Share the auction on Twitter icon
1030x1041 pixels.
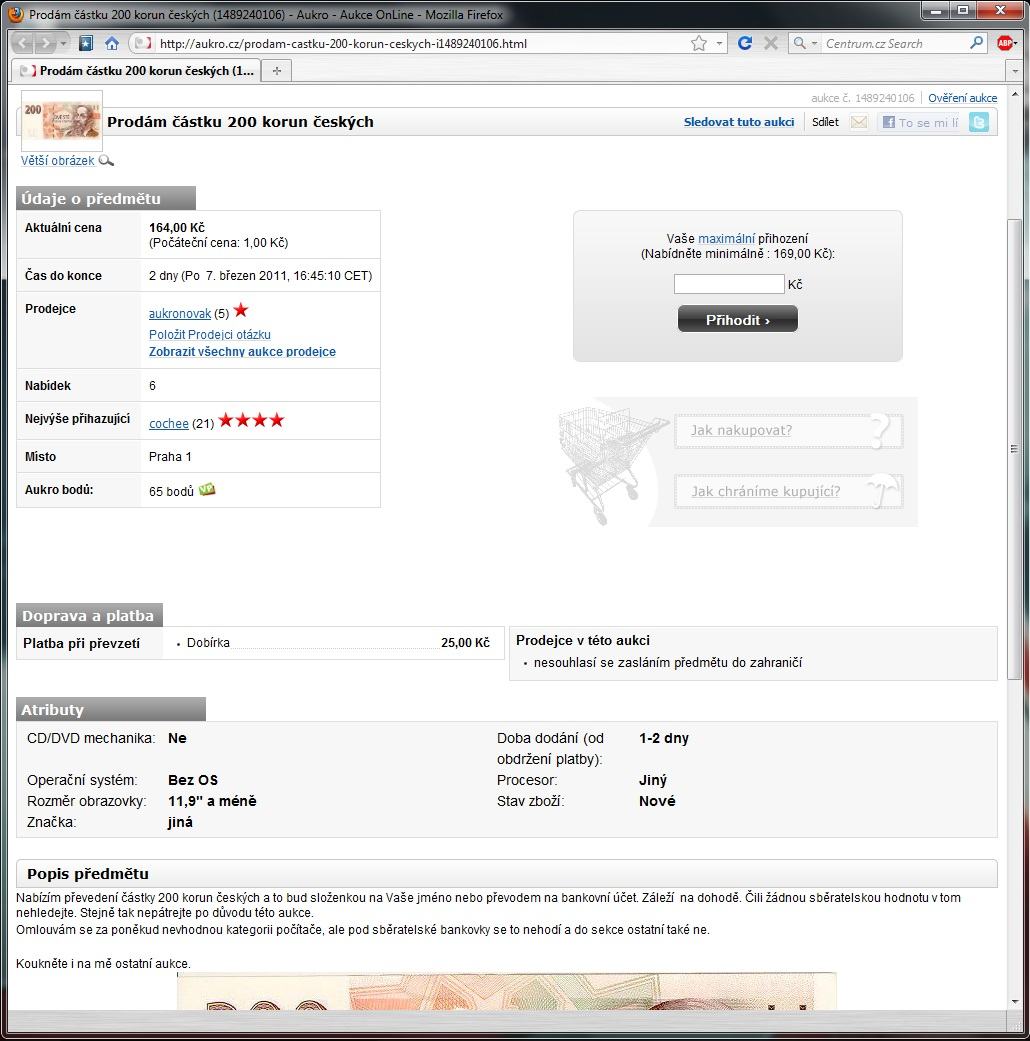point(978,122)
